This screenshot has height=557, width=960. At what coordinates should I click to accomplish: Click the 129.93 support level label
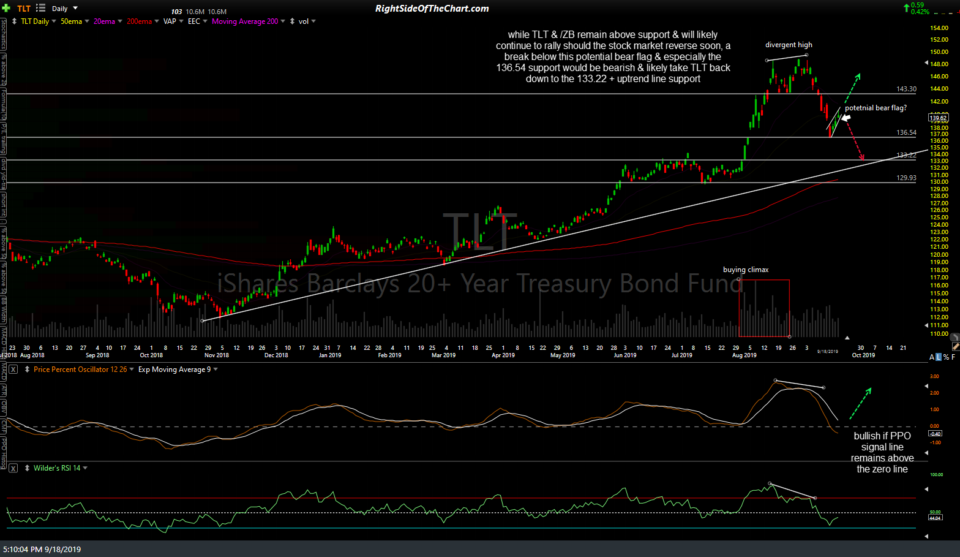[x=906, y=178]
